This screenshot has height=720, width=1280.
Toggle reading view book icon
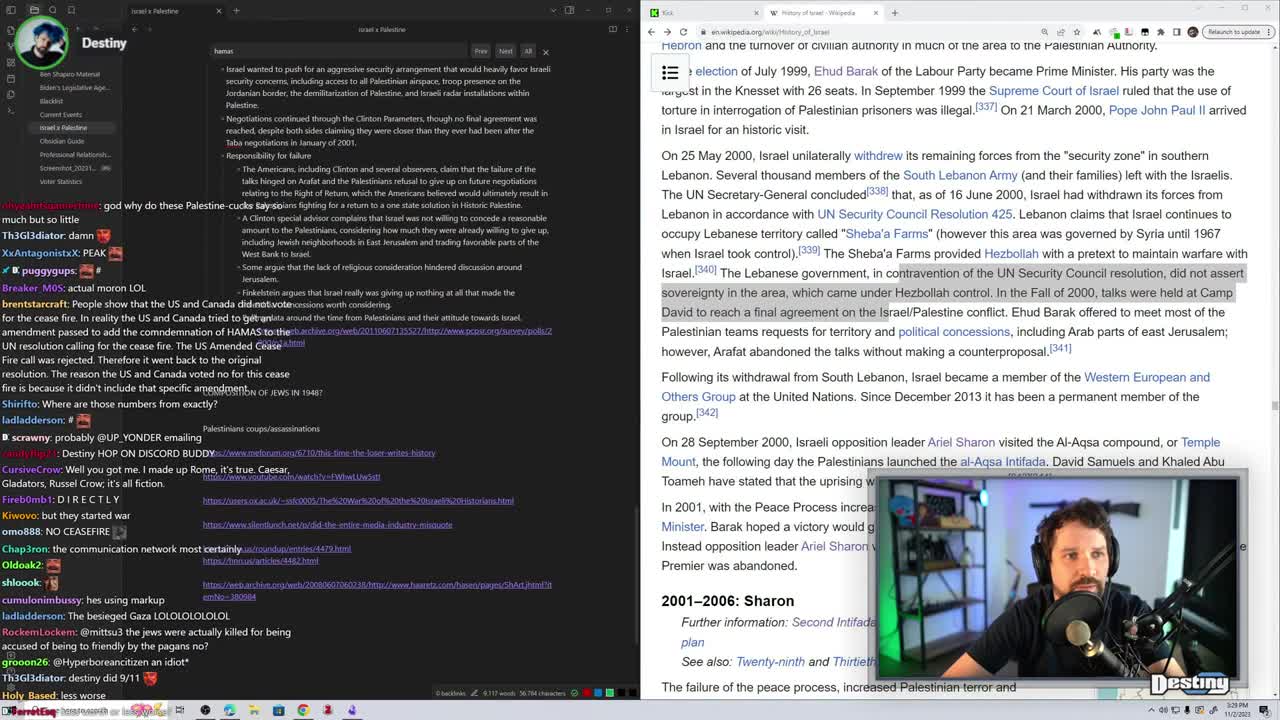pyautogui.click(x=612, y=29)
